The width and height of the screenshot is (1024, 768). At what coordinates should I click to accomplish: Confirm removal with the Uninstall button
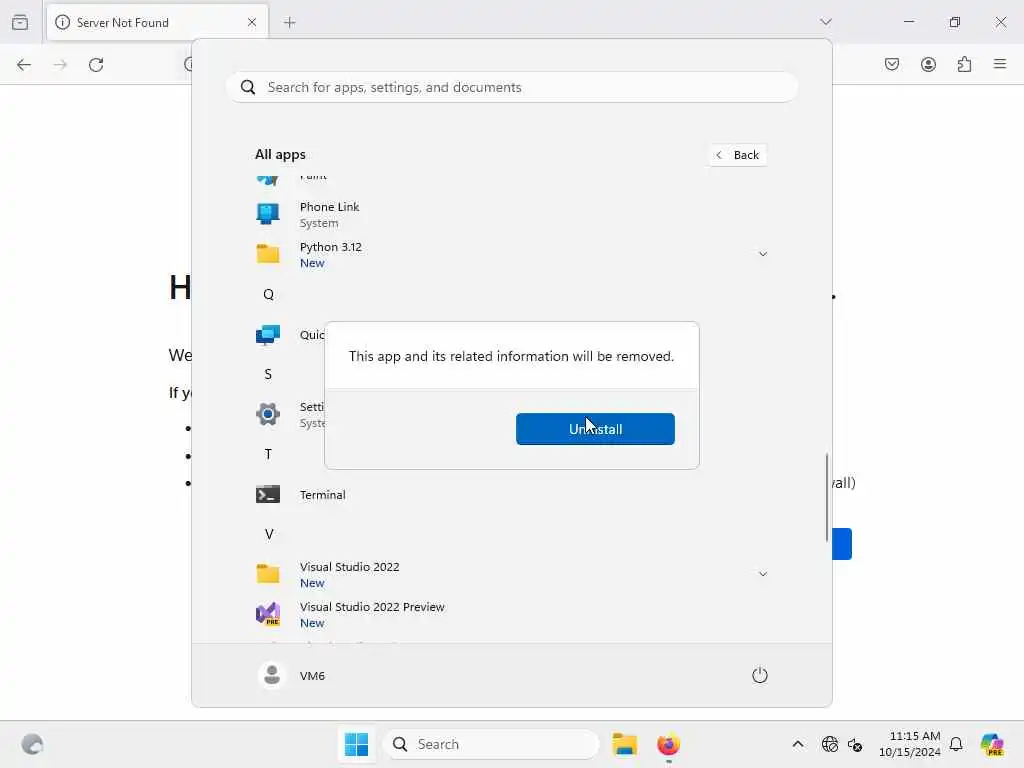(595, 429)
